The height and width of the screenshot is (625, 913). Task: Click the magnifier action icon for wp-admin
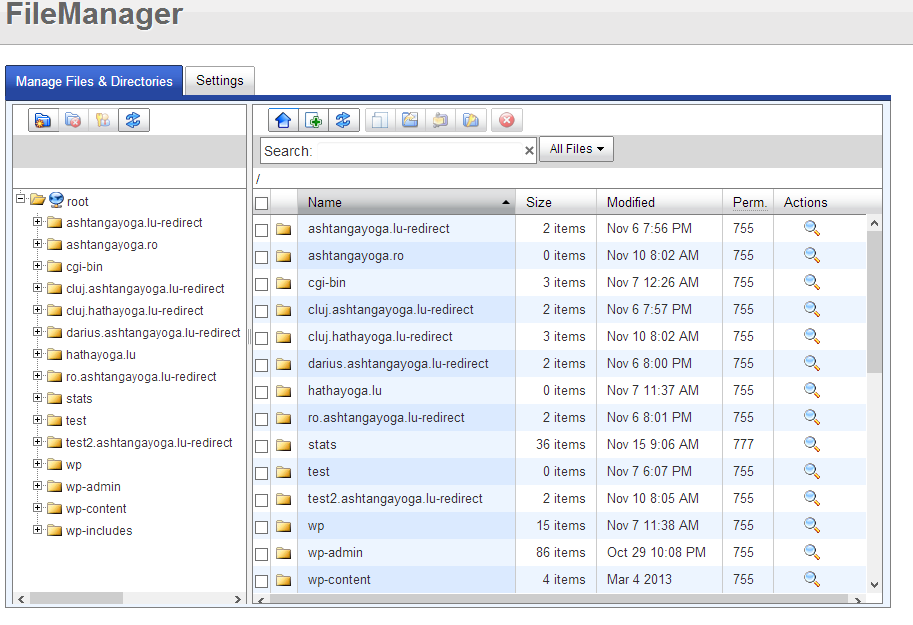pyautogui.click(x=812, y=552)
